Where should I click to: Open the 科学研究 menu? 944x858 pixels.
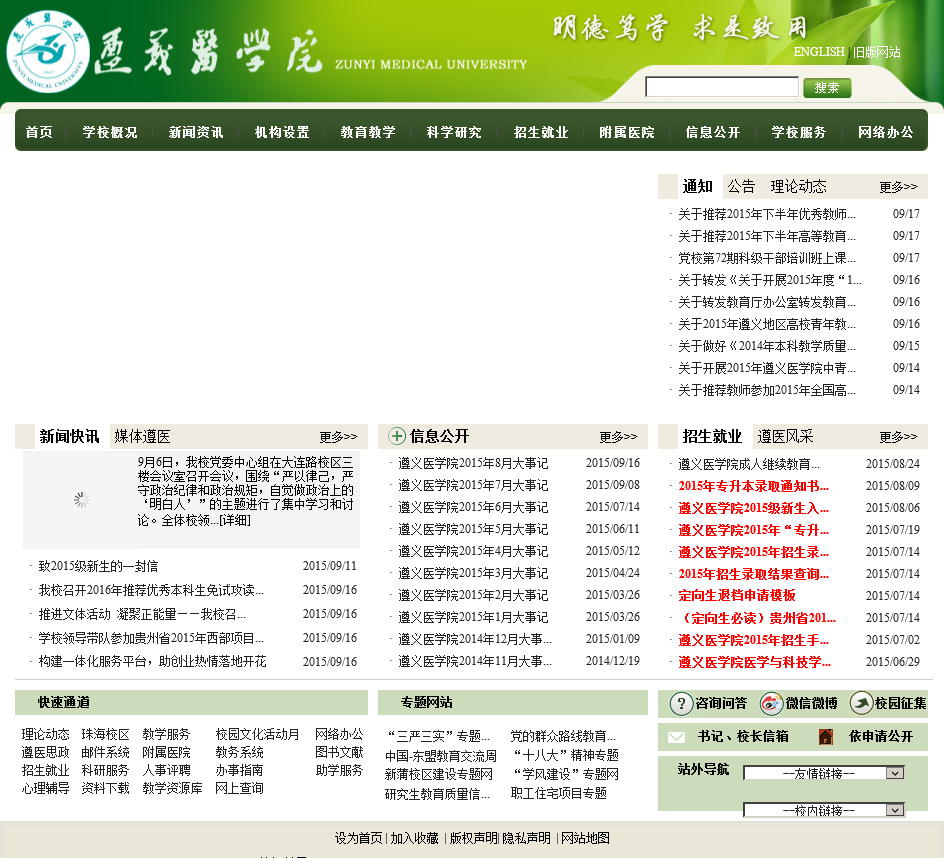pyautogui.click(x=454, y=132)
